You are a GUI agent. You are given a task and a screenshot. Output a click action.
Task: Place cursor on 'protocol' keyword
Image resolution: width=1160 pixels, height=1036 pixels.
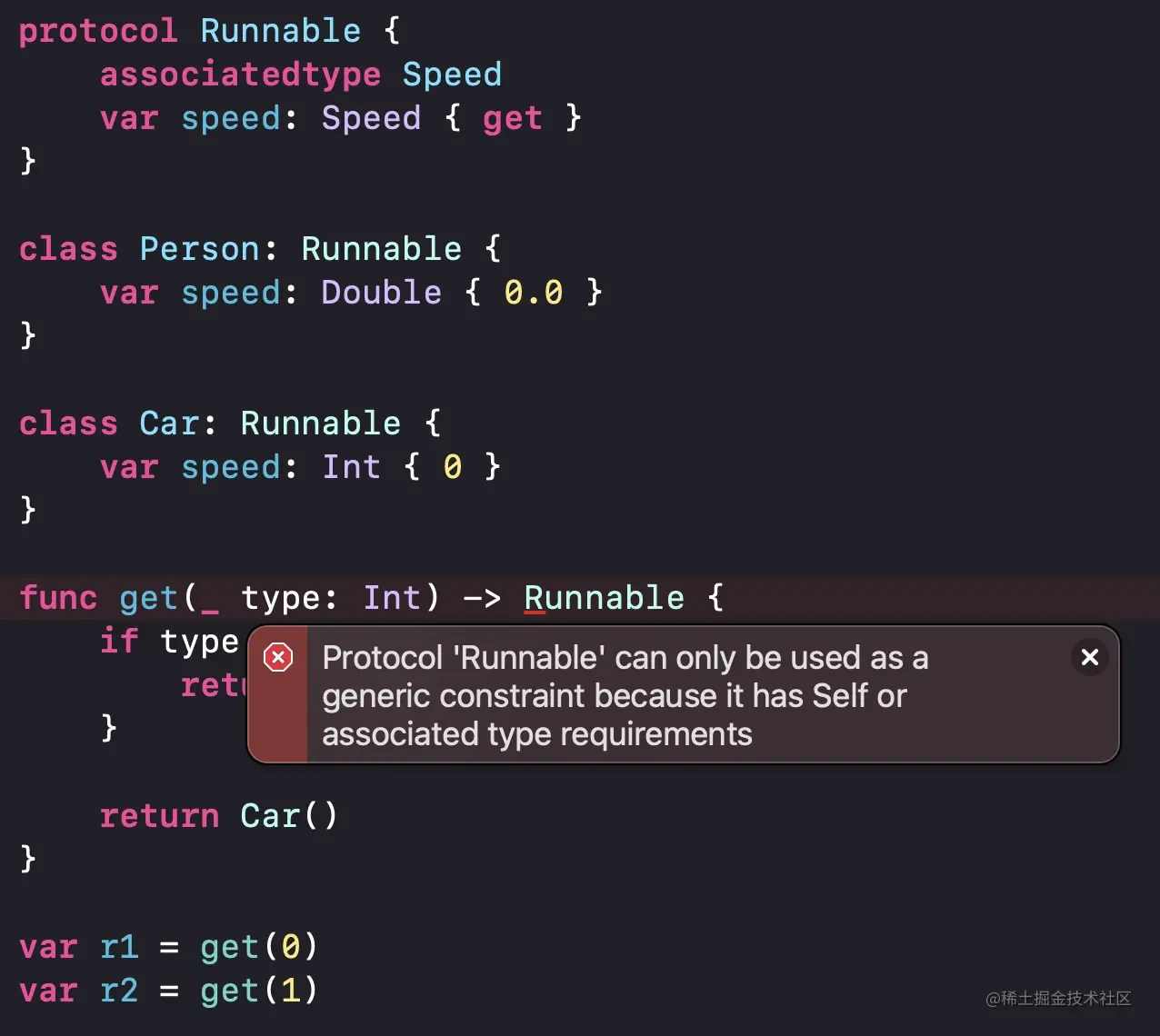click(98, 32)
